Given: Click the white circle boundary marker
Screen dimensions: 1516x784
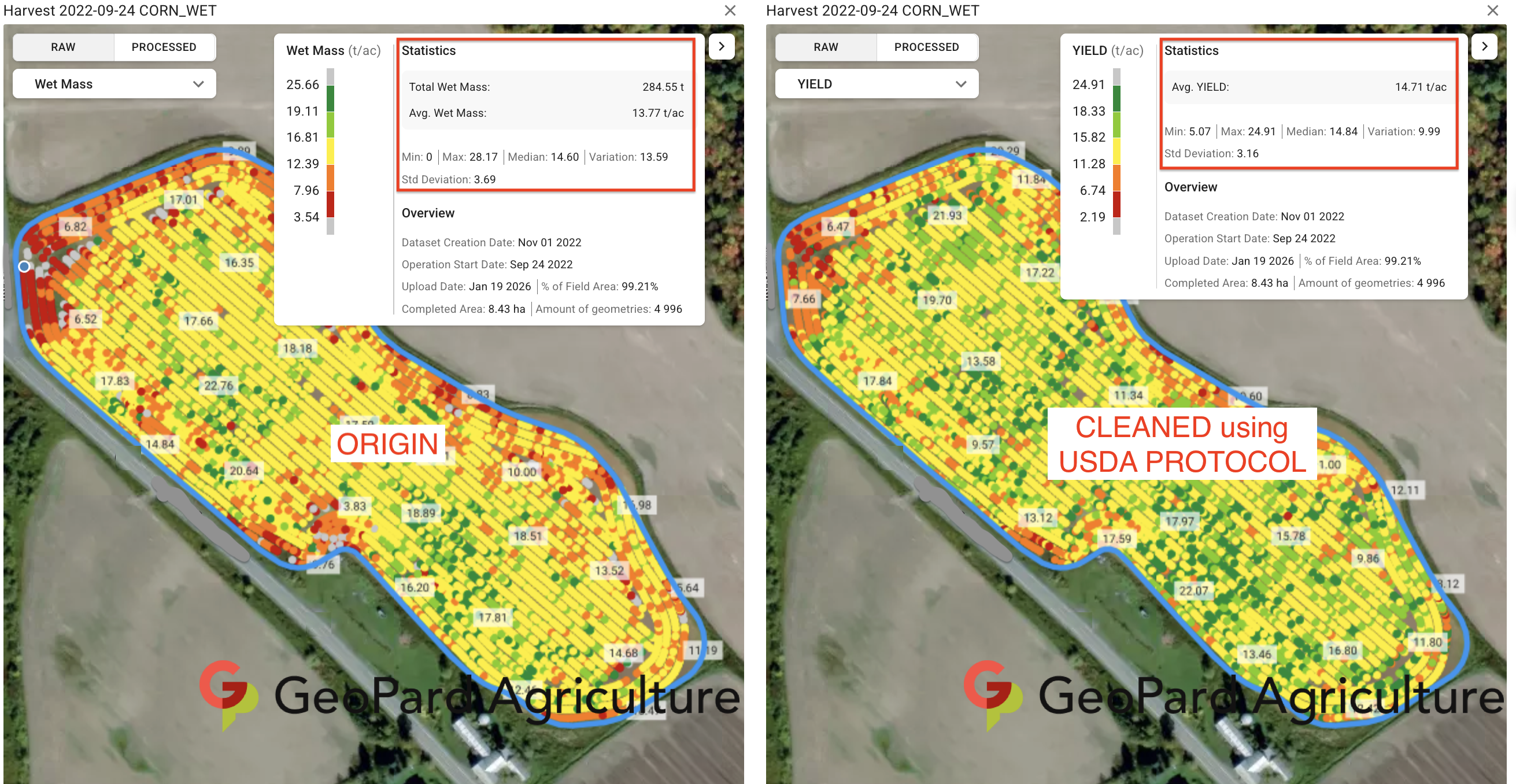Looking at the screenshot, I should pos(24,267).
